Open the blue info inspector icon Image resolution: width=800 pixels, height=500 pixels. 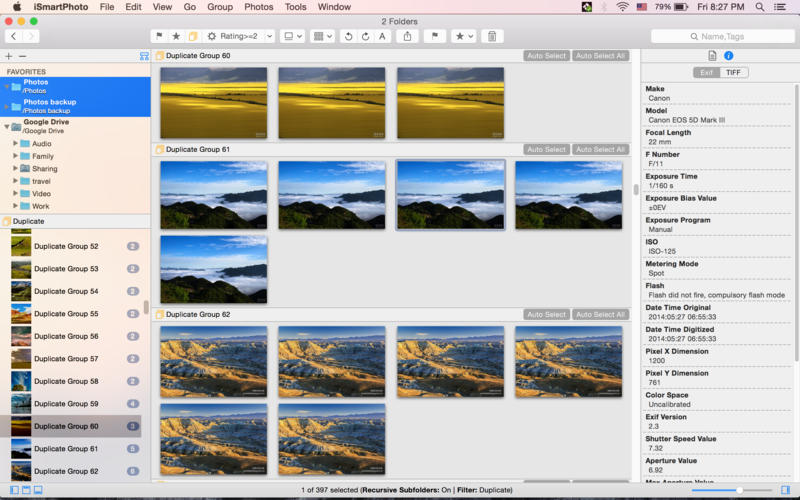point(728,56)
